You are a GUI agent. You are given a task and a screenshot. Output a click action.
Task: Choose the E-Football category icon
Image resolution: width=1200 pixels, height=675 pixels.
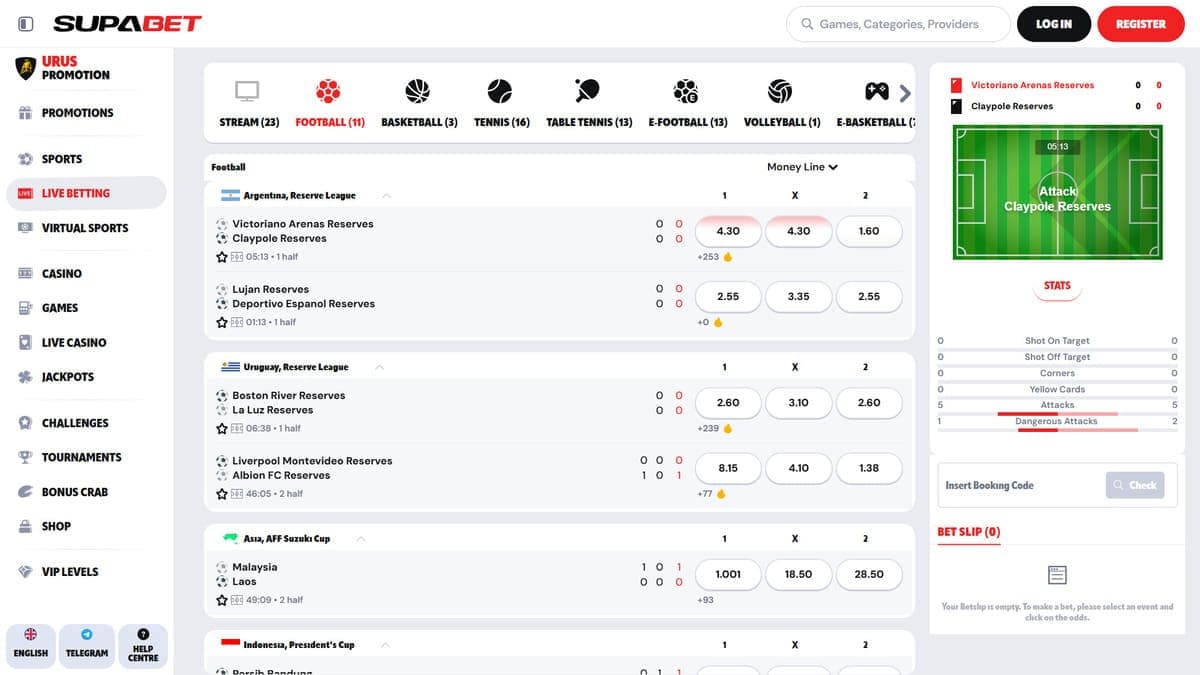(686, 92)
